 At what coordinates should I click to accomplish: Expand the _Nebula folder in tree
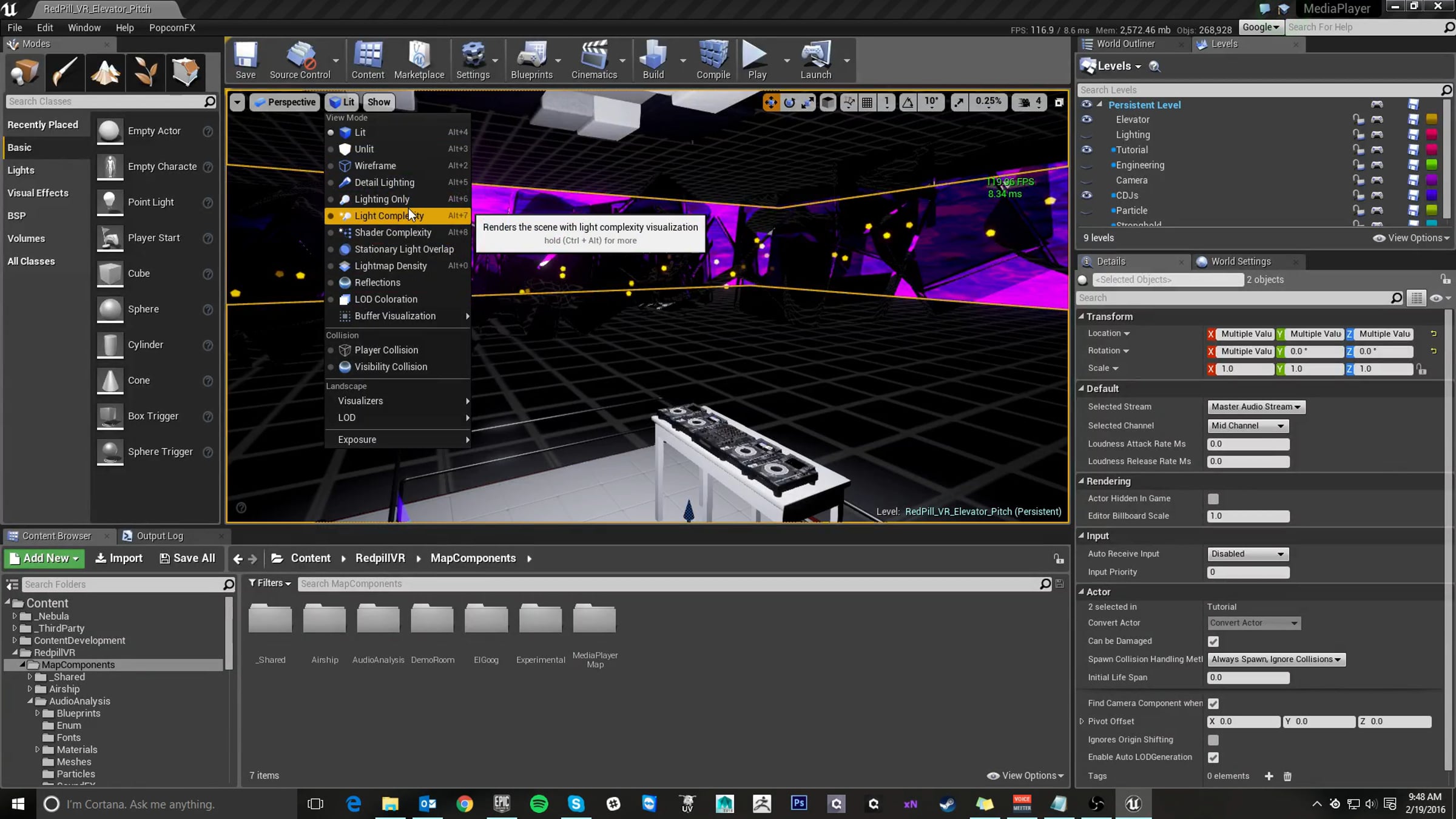coord(15,616)
